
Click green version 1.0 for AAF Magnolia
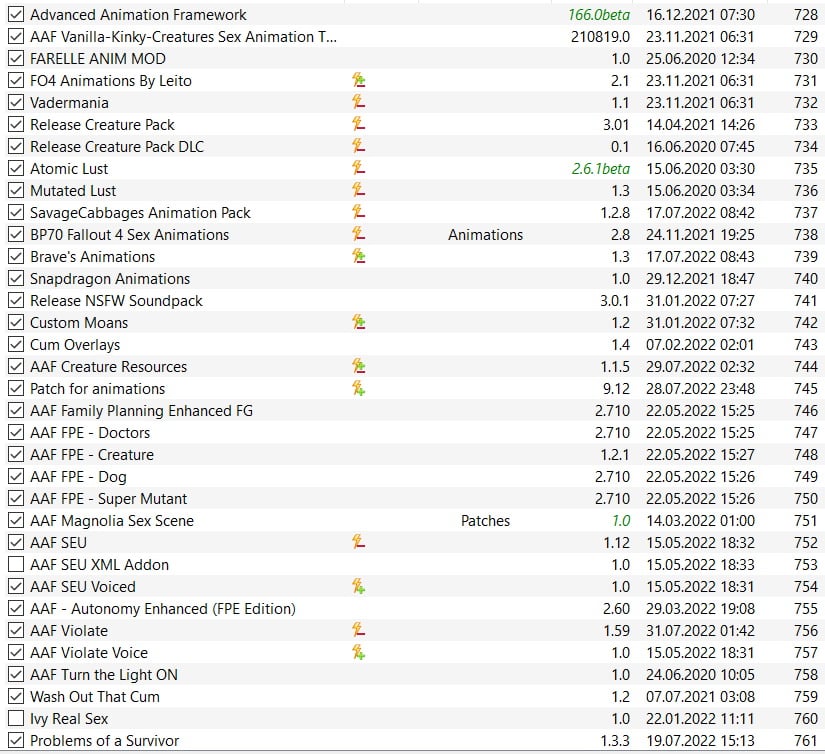[x=621, y=521]
